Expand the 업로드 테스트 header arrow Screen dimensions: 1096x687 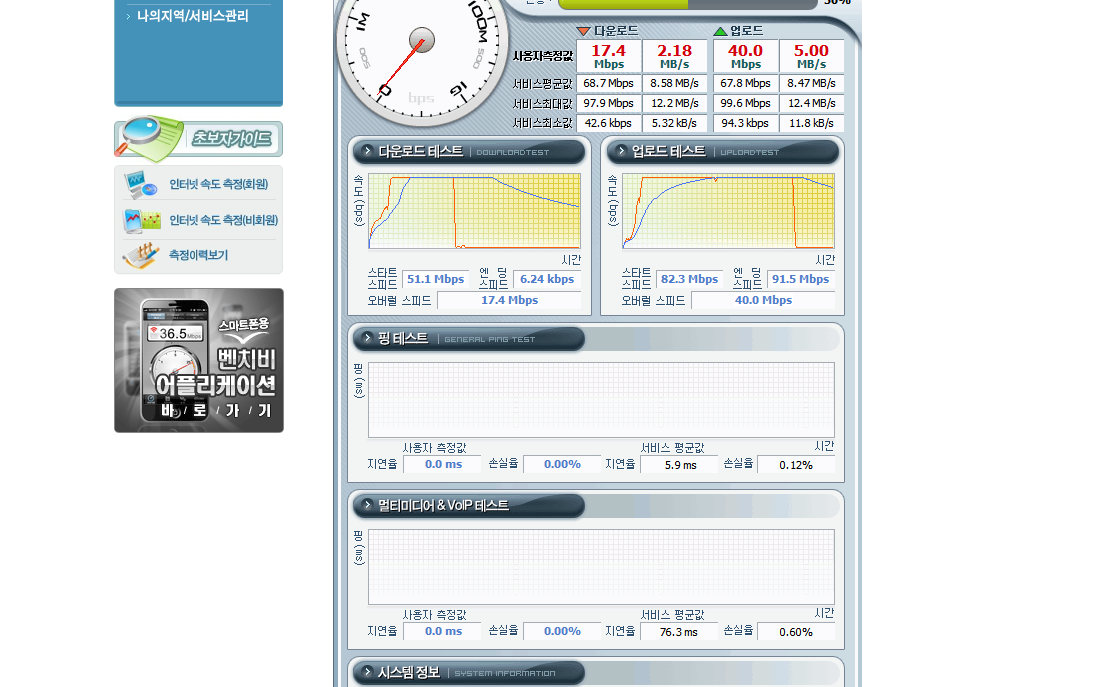tap(621, 151)
